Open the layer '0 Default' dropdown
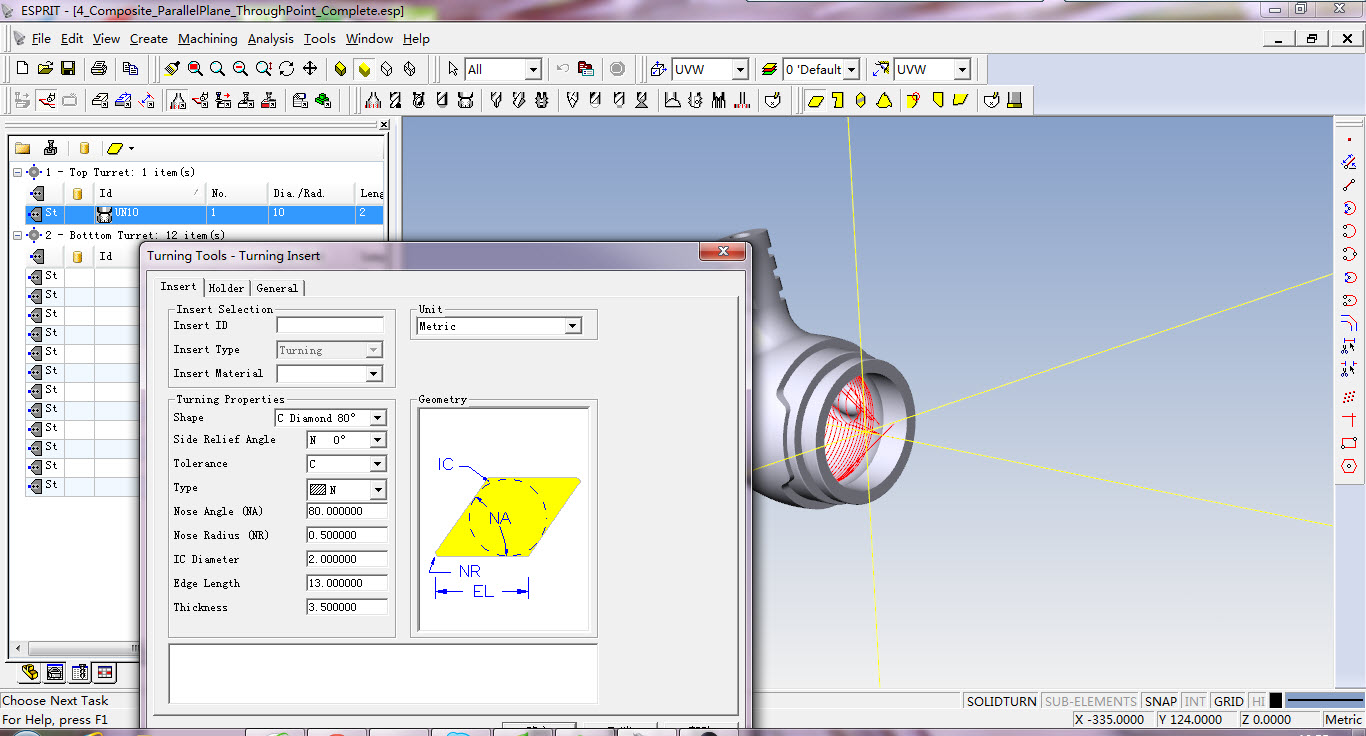This screenshot has width=1366, height=736. click(851, 69)
